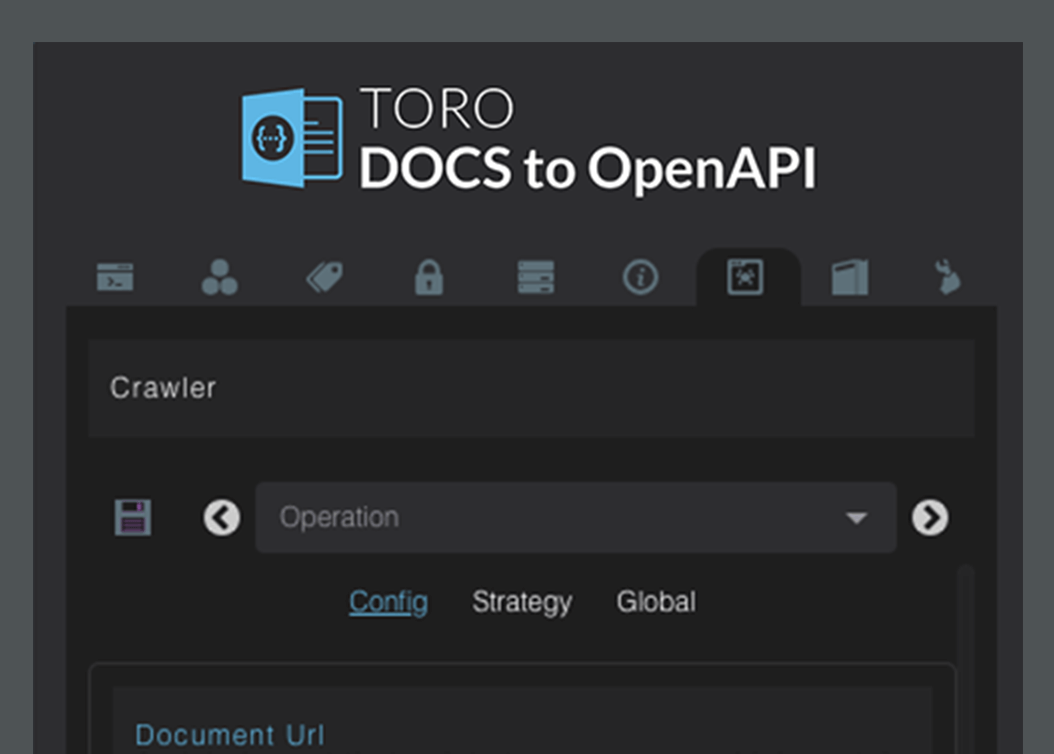The width and height of the screenshot is (1054, 754).
Task: Go to next operation arrow
Action: tap(930, 517)
